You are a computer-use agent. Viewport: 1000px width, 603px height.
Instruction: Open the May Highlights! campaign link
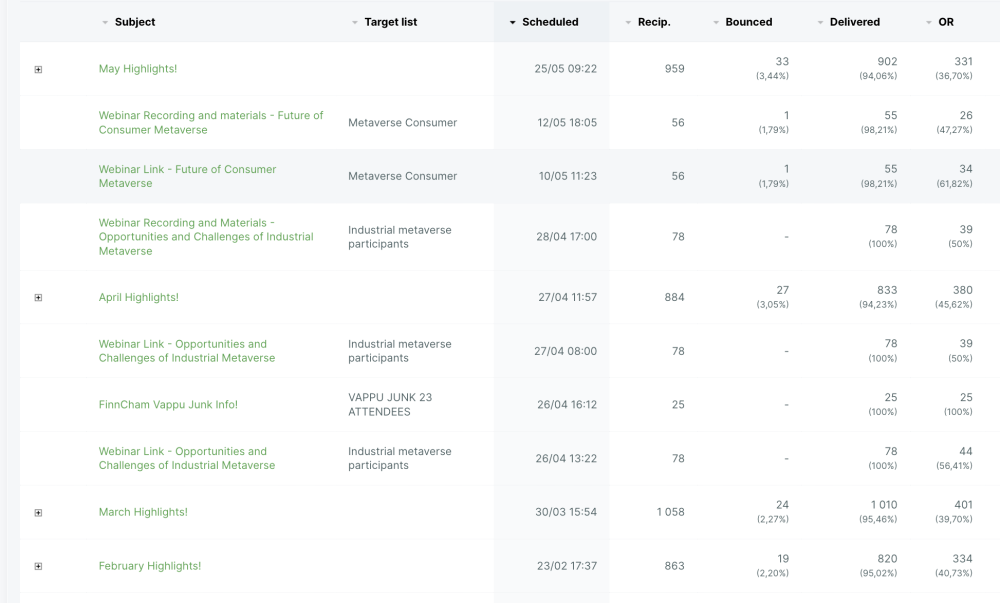138,69
